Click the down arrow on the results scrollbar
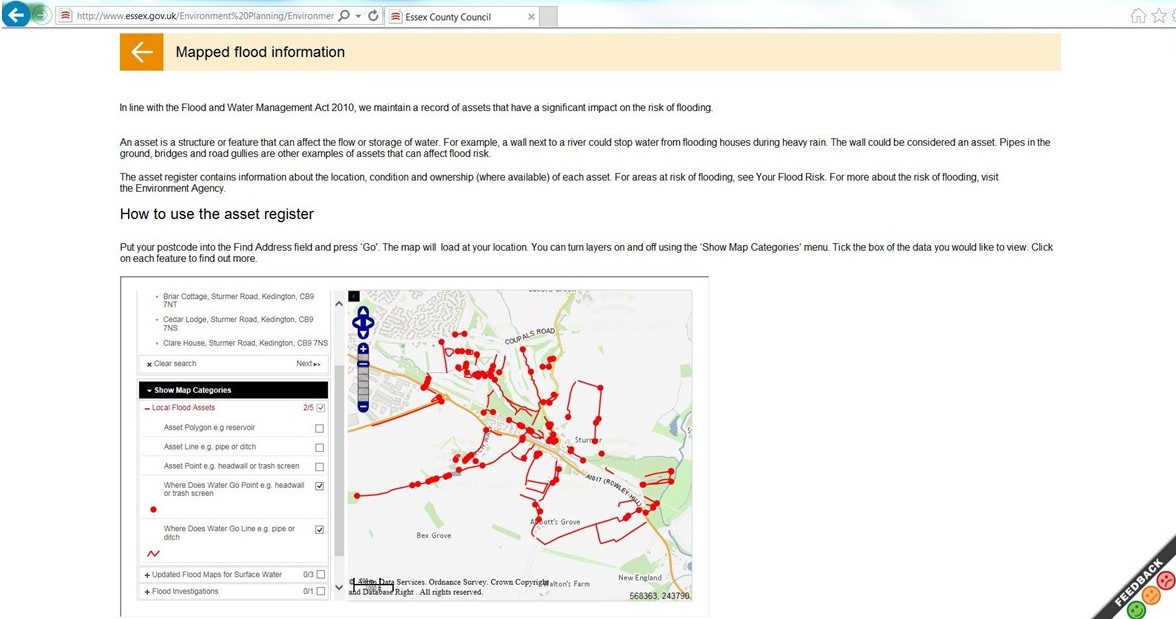The height and width of the screenshot is (619, 1176). (339, 587)
